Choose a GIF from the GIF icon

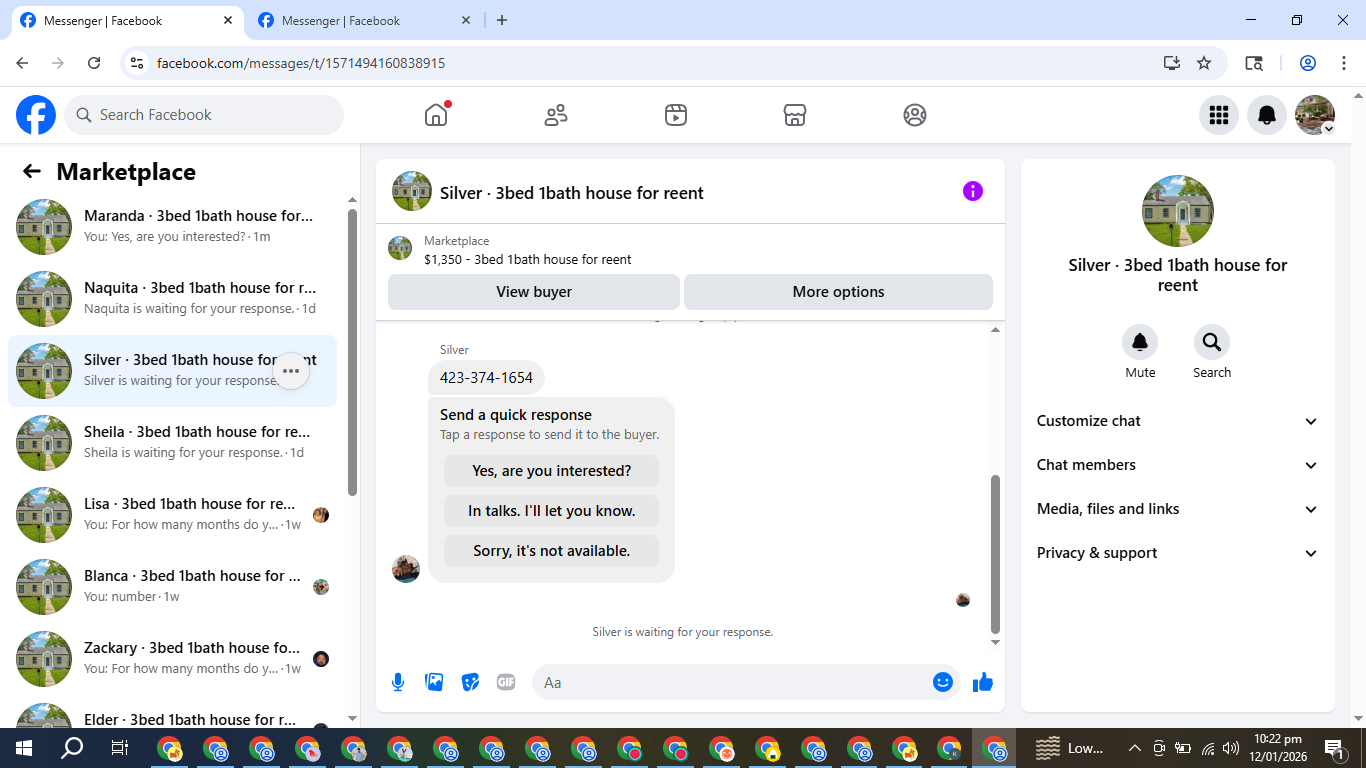pos(506,682)
